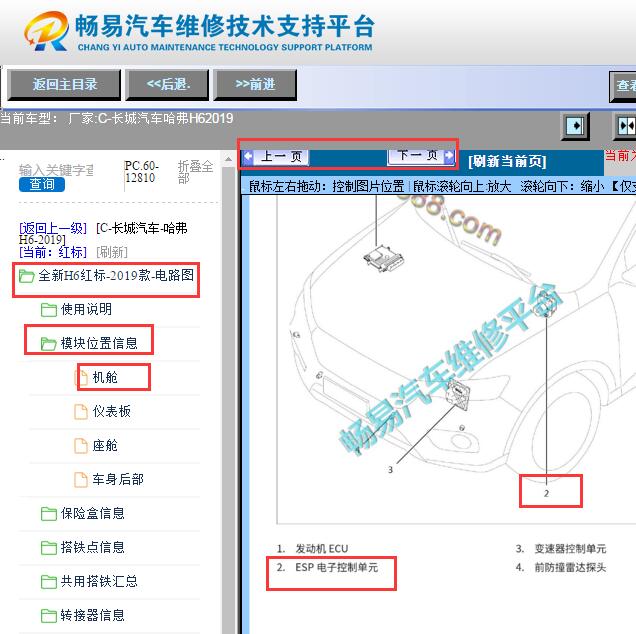Go forward with the >>前进 button
Viewport: 636px width, 634px height.
[255, 85]
